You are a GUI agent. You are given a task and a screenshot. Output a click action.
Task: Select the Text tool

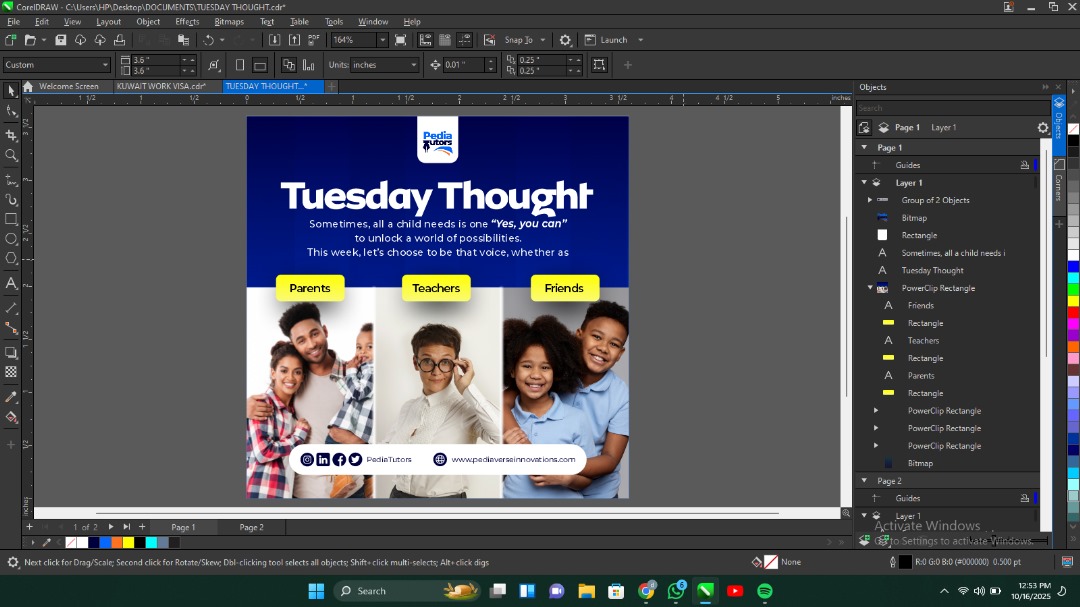click(x=11, y=283)
